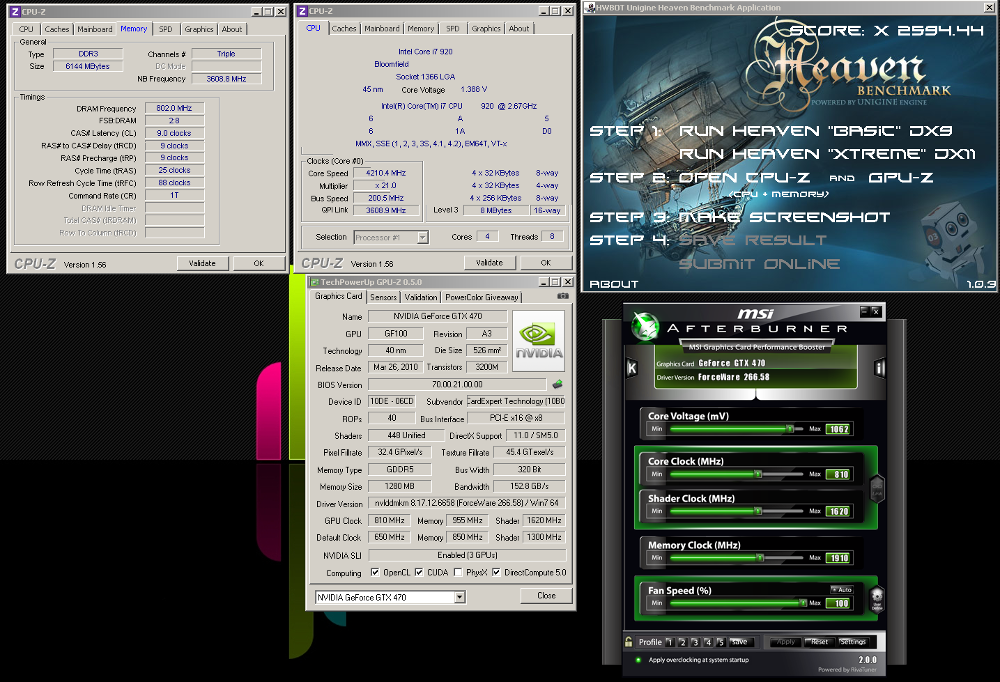Click the Core Clock slider handle
1000x682 pixels.
758,474
